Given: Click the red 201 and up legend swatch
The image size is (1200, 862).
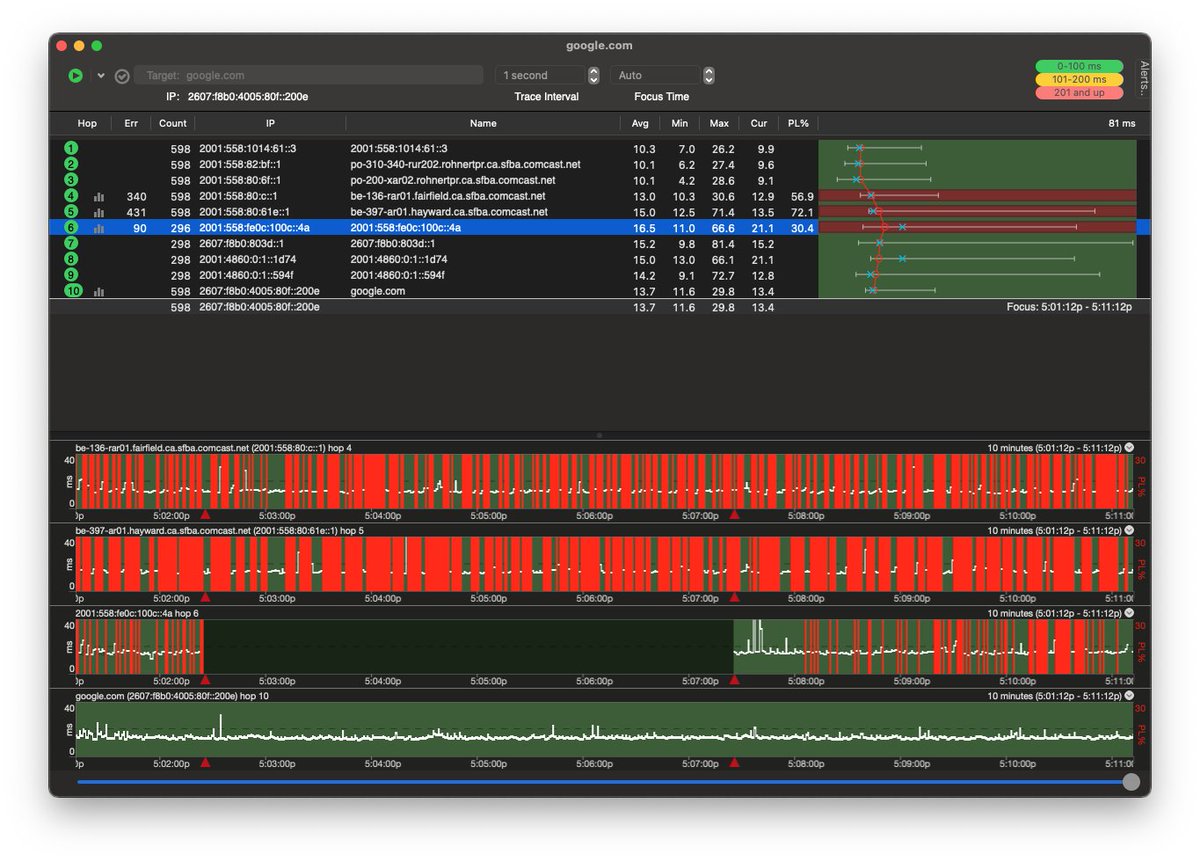Looking at the screenshot, I should click(1079, 92).
